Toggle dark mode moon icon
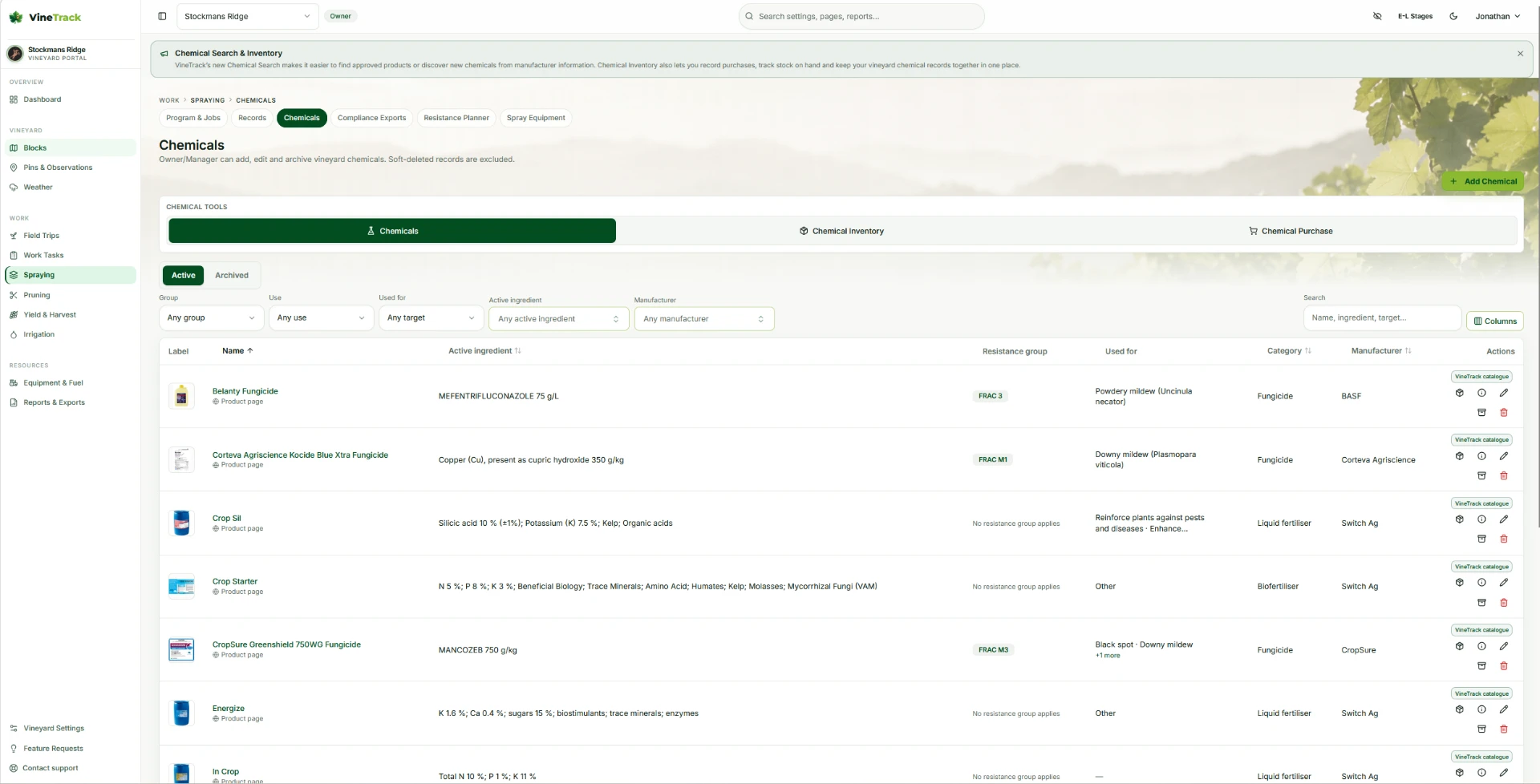Screen dimensions: 1540x784 click(x=1453, y=16)
